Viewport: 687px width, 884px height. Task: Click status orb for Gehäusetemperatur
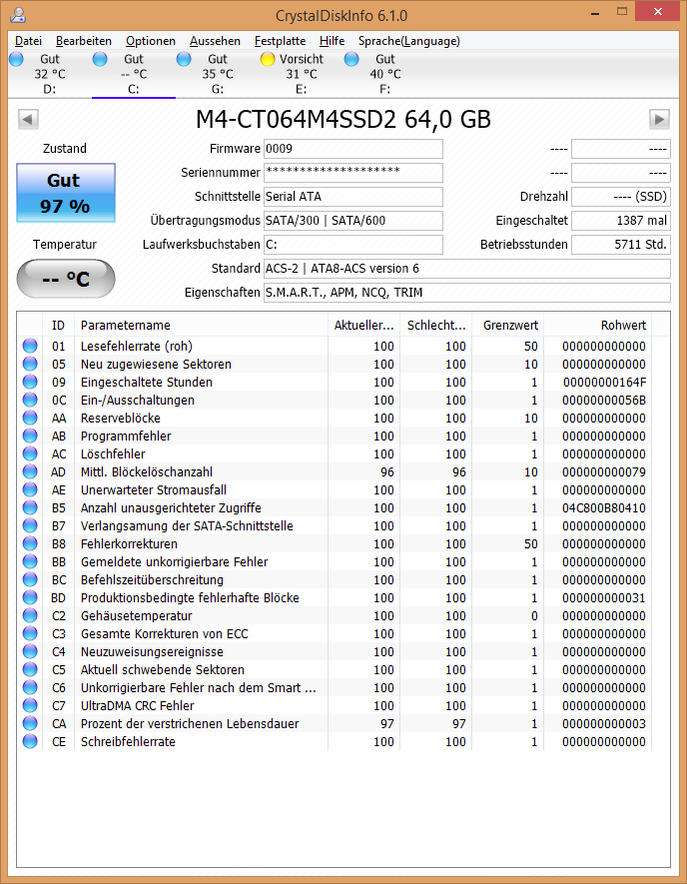tap(30, 616)
